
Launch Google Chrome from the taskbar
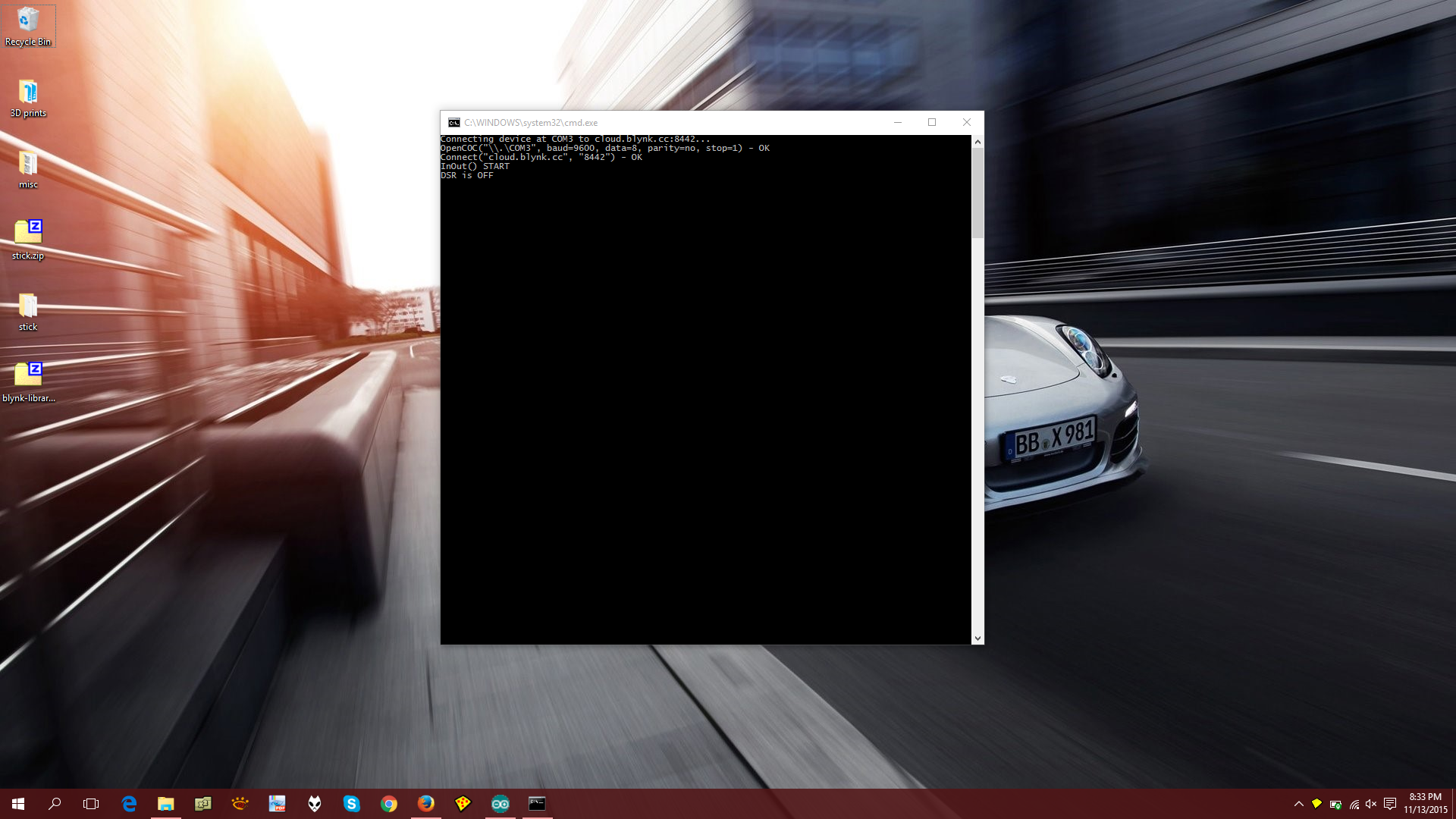click(388, 804)
